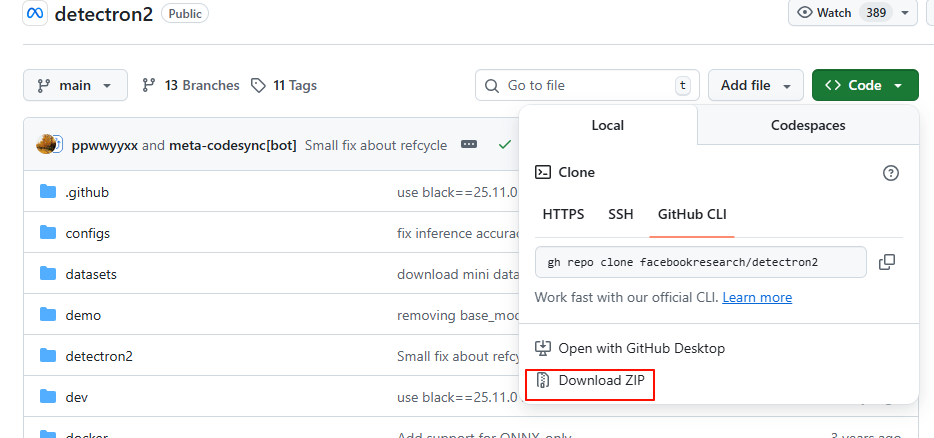Open the detectron2 repository title link
The width and height of the screenshot is (934, 438).
coord(104,14)
